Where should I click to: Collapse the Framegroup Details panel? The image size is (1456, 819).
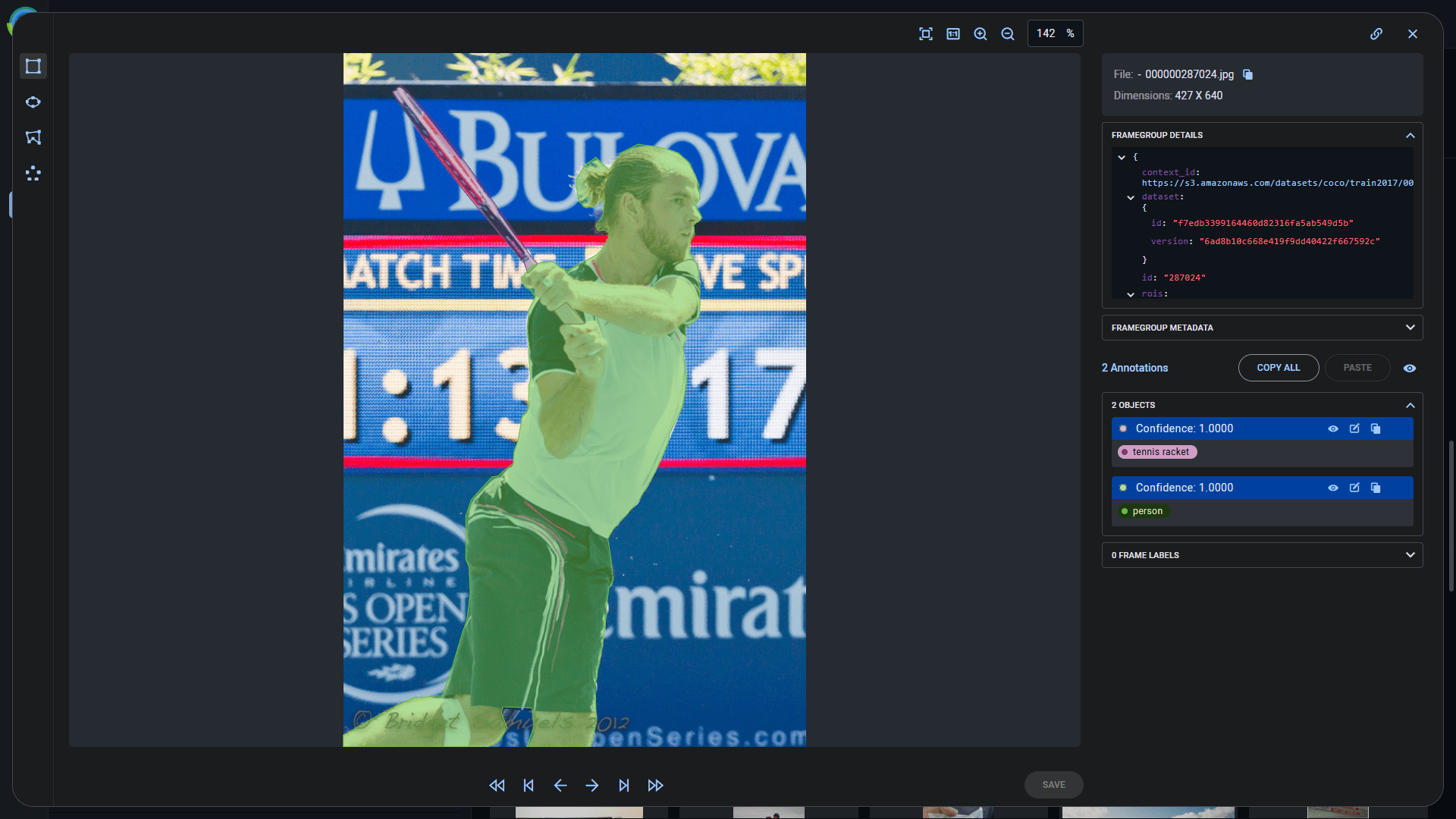tap(1410, 135)
